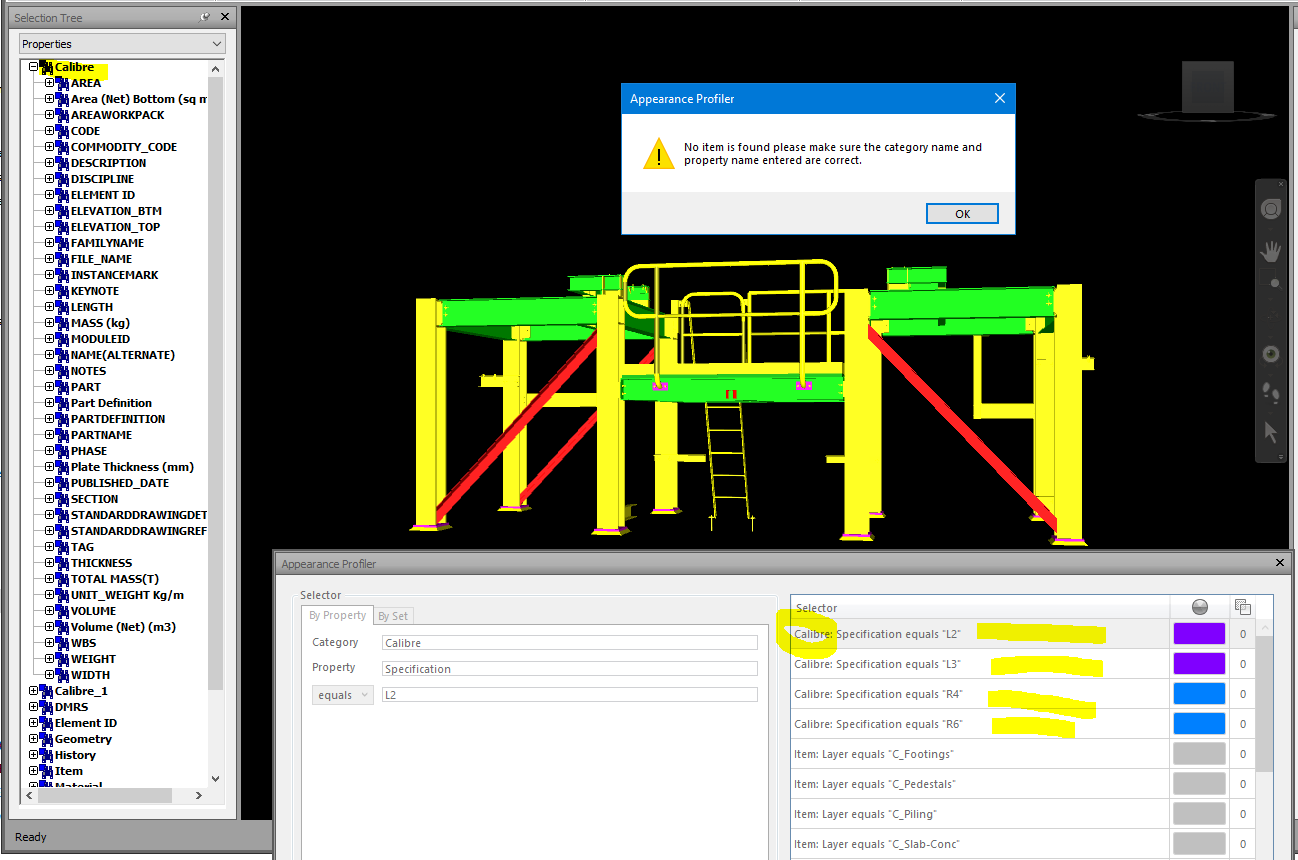
Task: Click the transparency column header icon
Action: tap(1242, 607)
